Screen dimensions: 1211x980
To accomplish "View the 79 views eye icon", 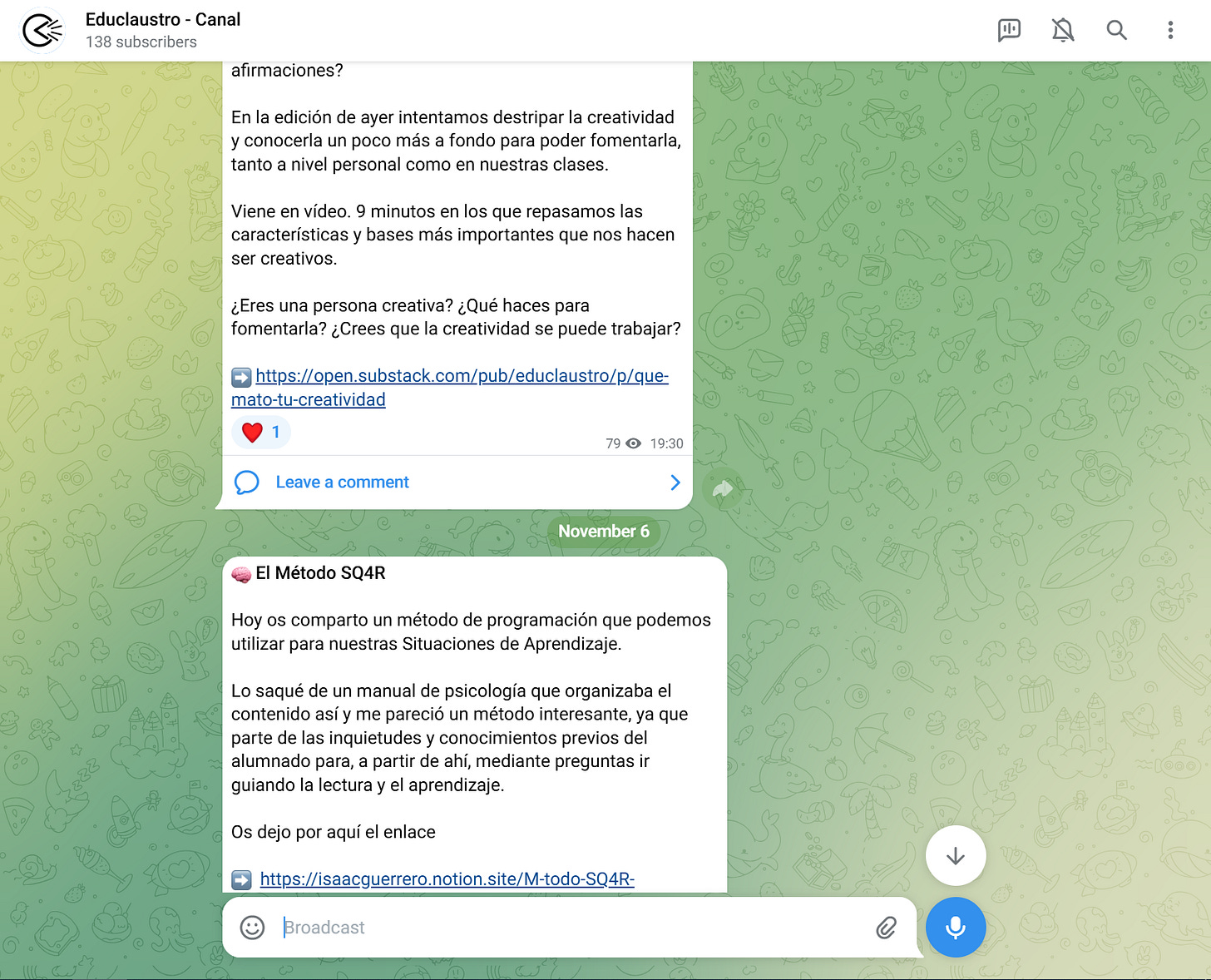I will 634,443.
